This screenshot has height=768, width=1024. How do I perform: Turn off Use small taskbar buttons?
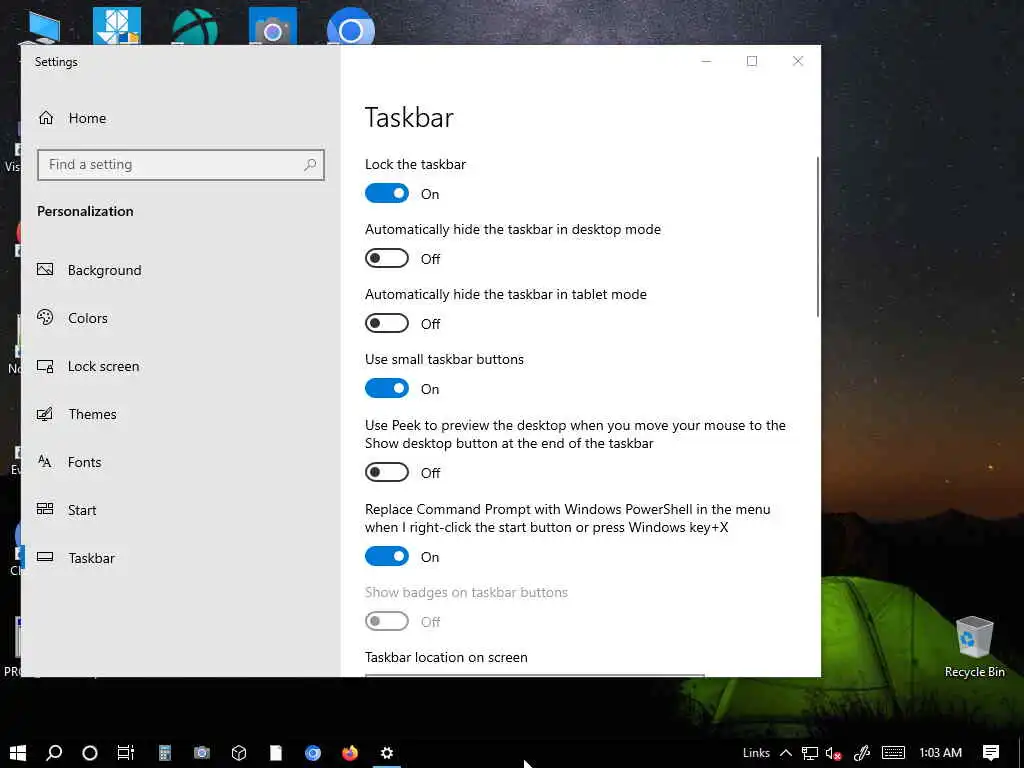tap(387, 389)
